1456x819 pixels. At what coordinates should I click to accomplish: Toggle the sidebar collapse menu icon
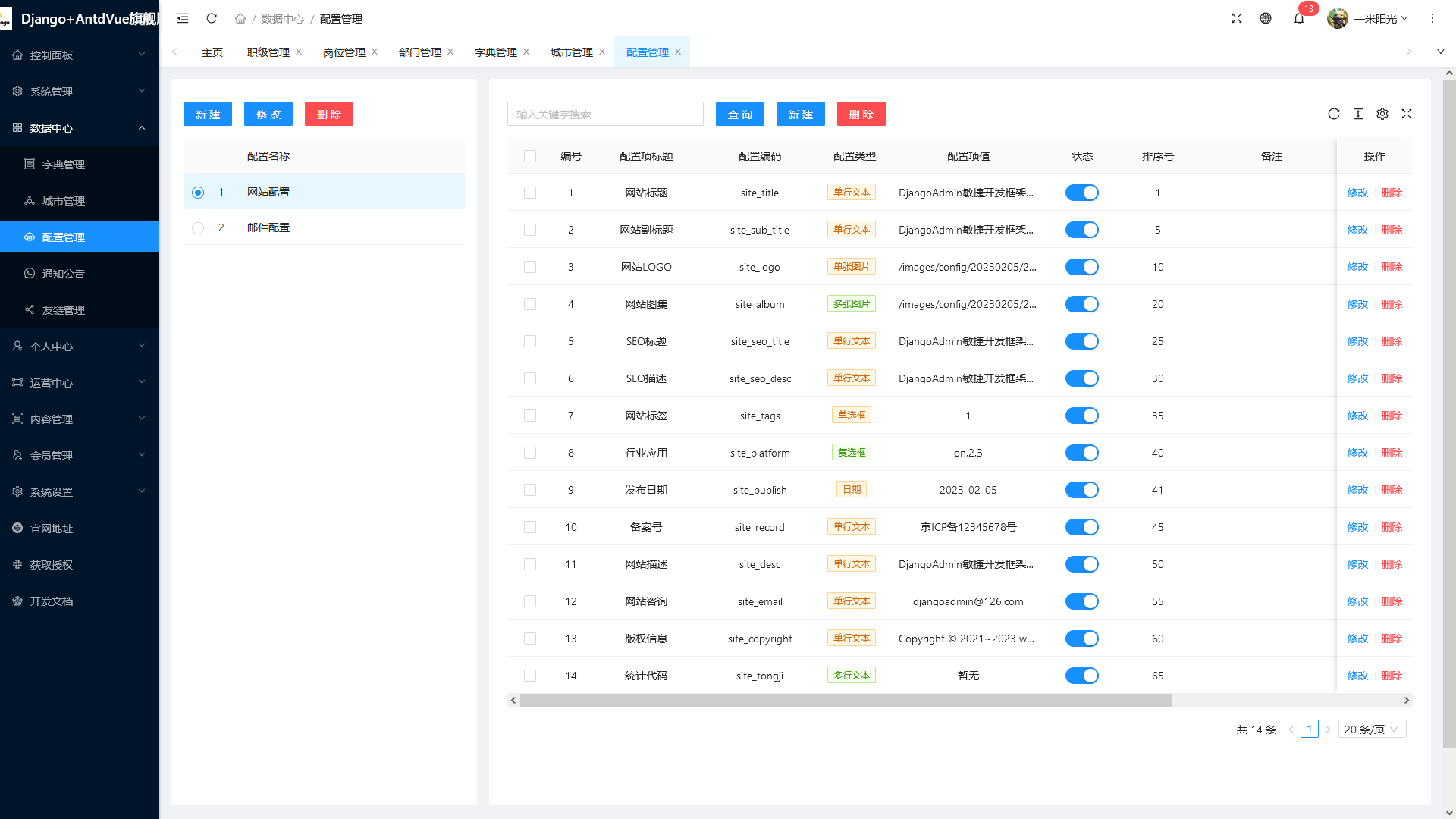183,18
